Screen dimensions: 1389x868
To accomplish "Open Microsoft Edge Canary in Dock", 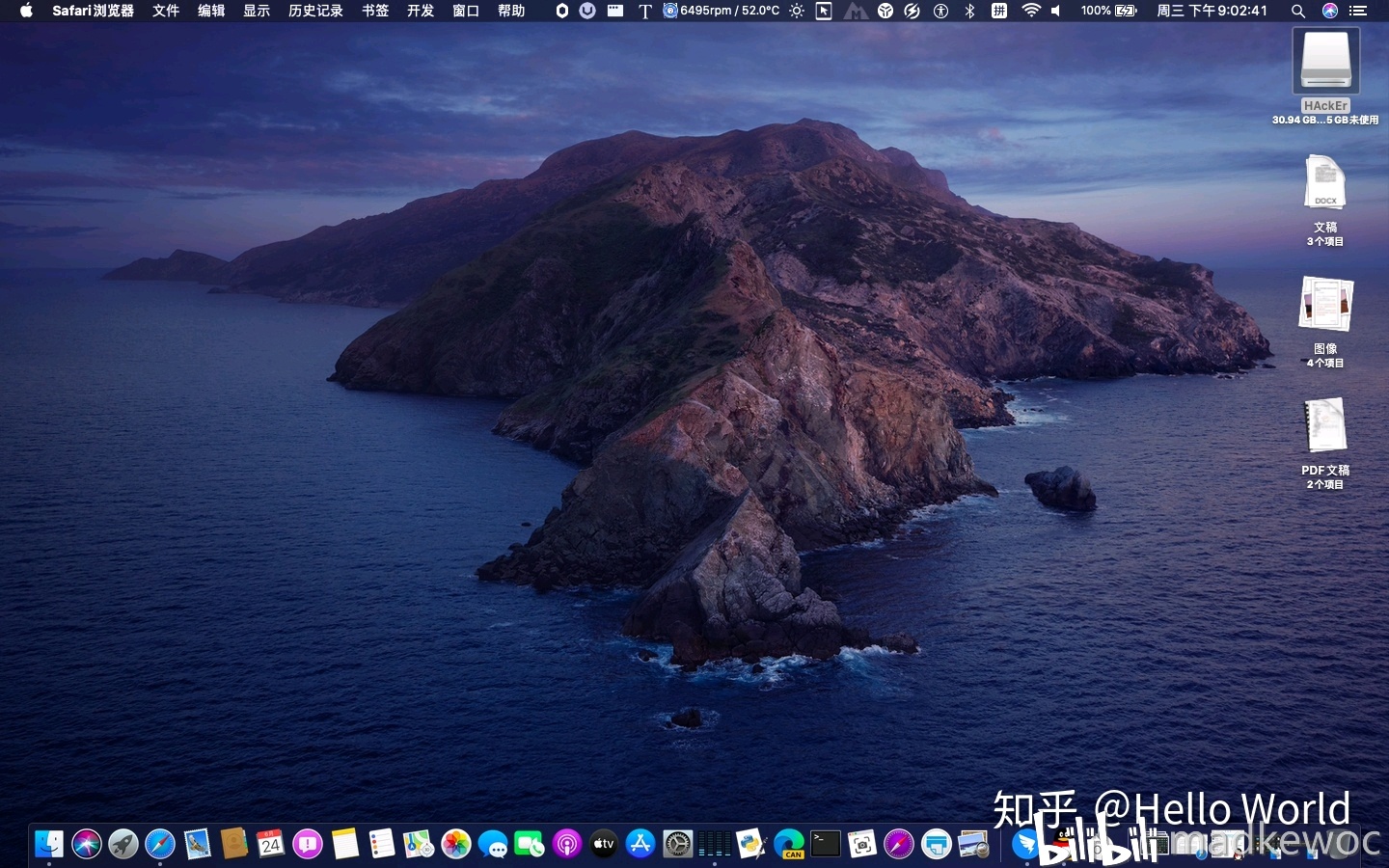I will (788, 844).
